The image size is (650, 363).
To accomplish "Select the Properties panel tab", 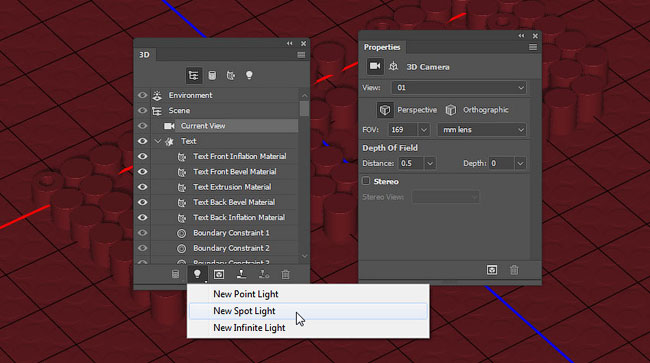I will point(382,47).
